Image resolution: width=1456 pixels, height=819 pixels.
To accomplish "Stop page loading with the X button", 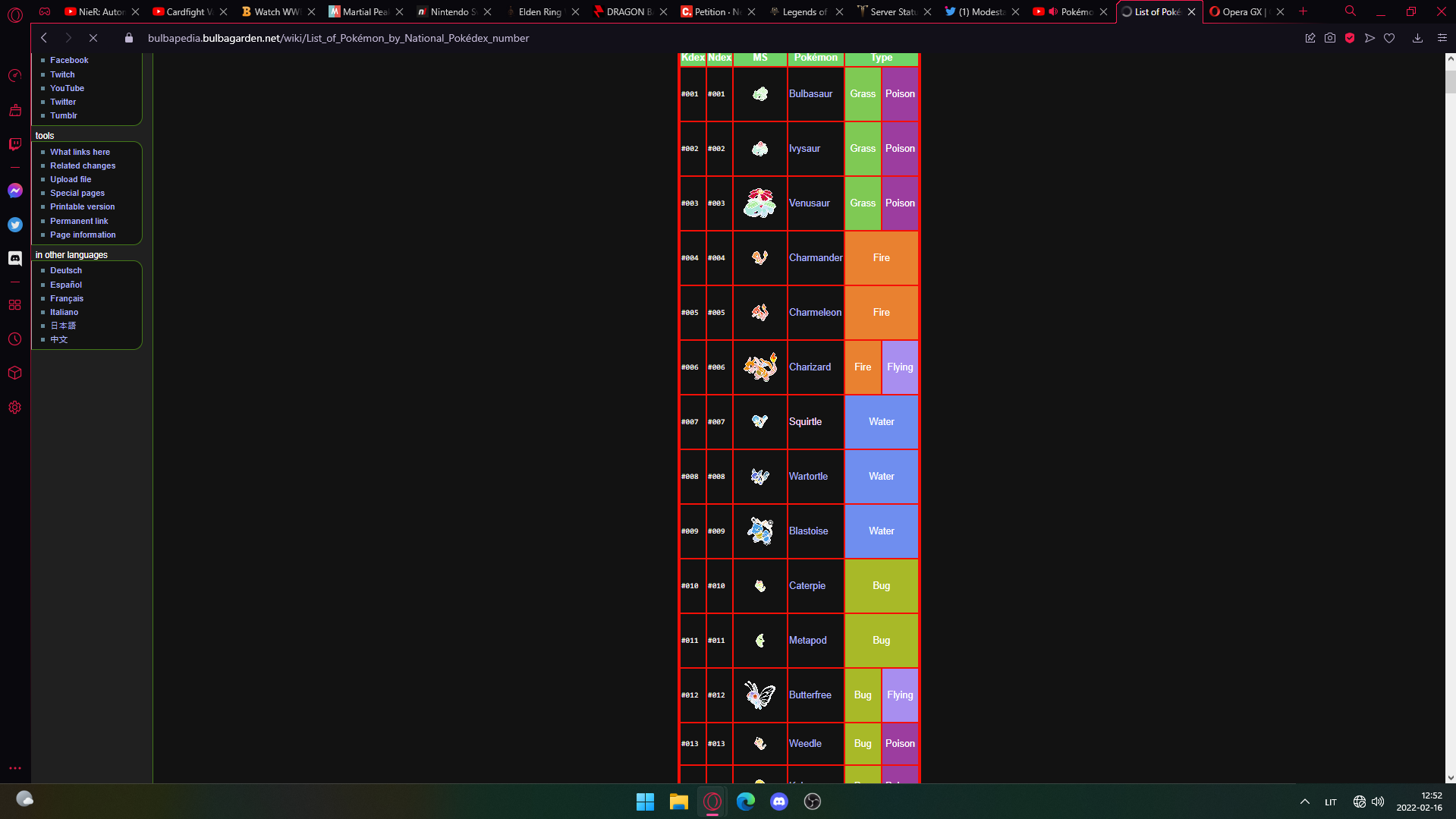I will [x=93, y=38].
